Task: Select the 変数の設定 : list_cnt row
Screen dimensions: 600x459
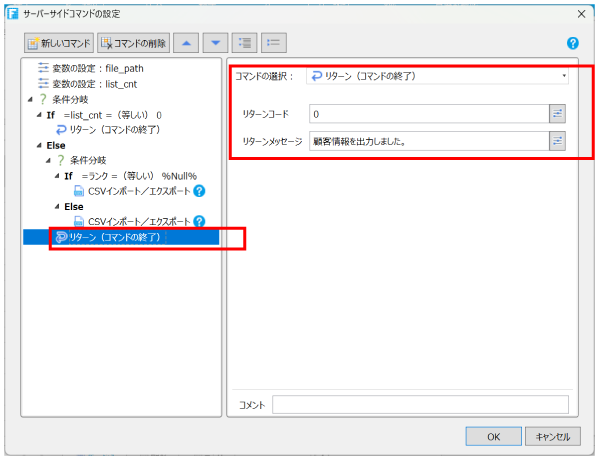Action: click(88, 84)
